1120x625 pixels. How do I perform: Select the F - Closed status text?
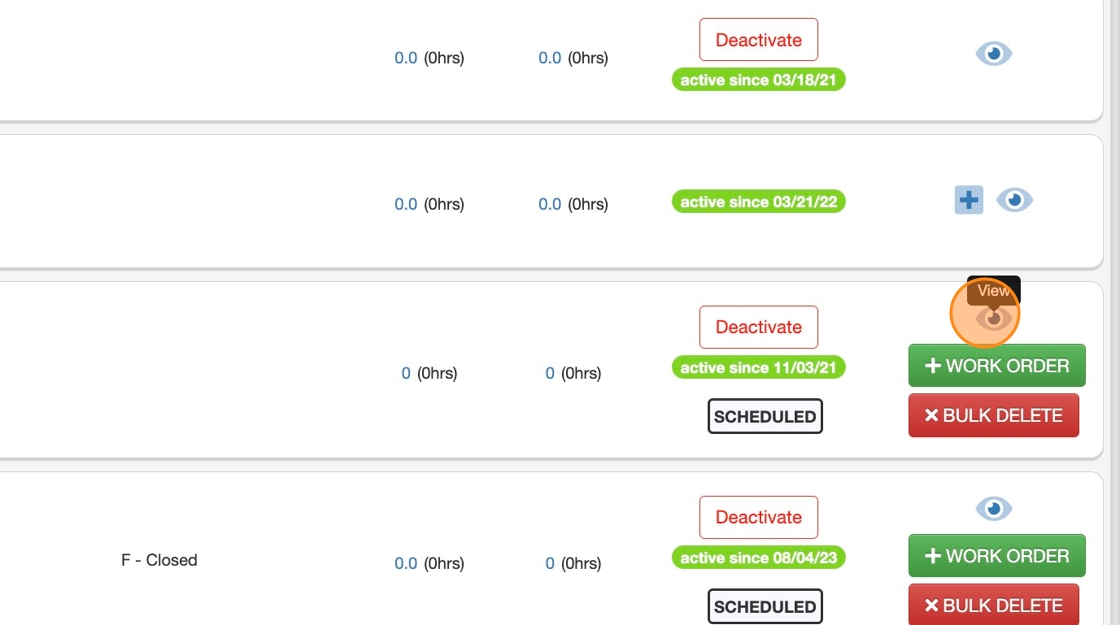(x=159, y=560)
